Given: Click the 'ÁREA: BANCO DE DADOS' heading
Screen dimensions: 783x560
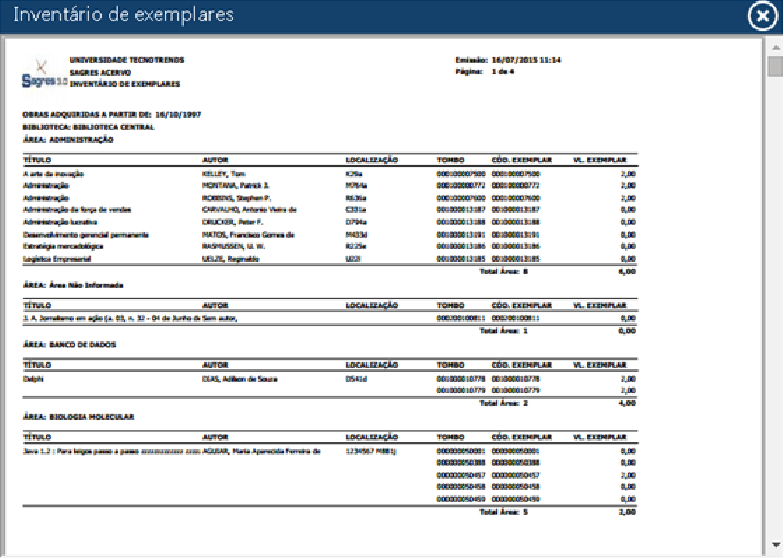Looking at the screenshot, I should coord(70,344).
